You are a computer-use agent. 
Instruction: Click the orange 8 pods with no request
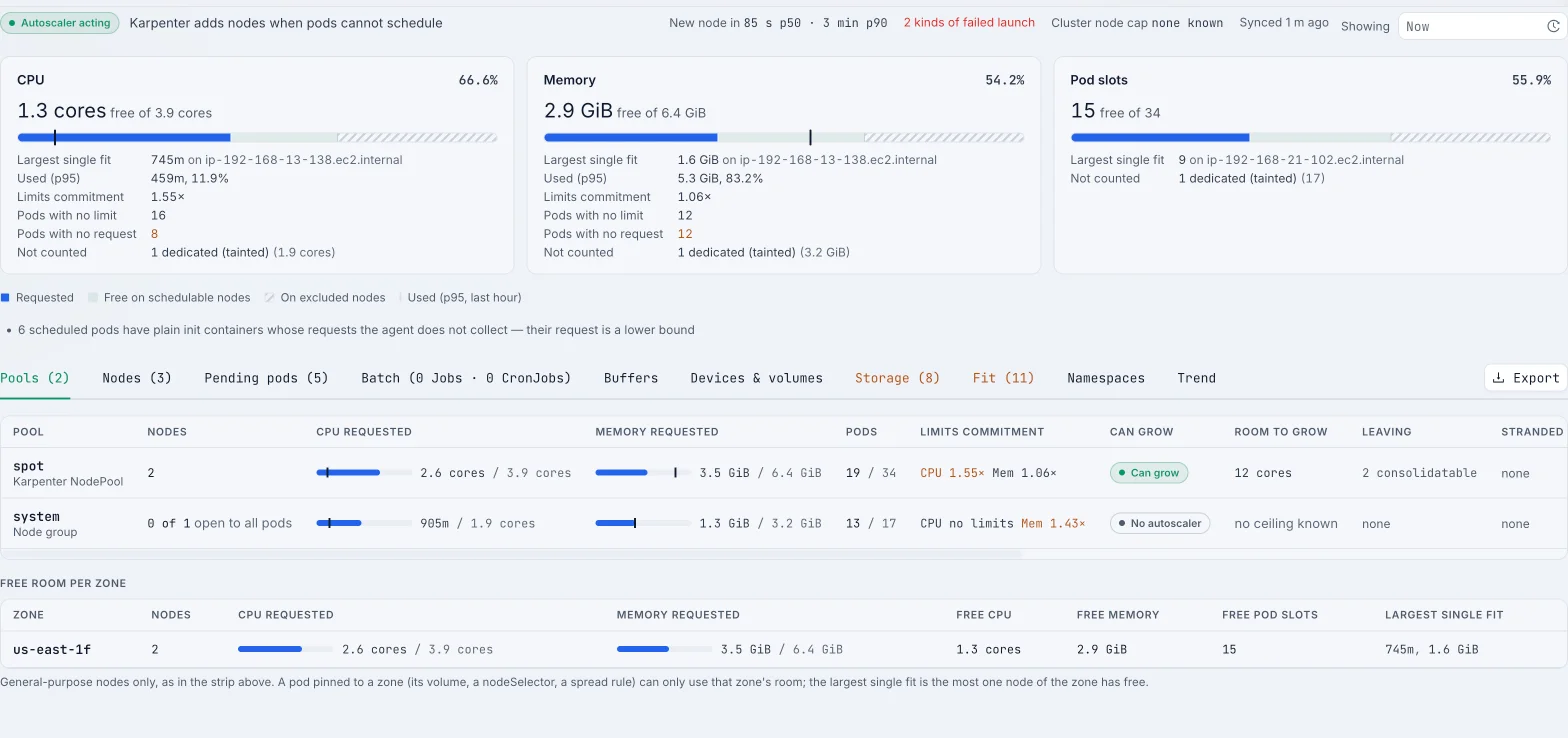point(155,234)
